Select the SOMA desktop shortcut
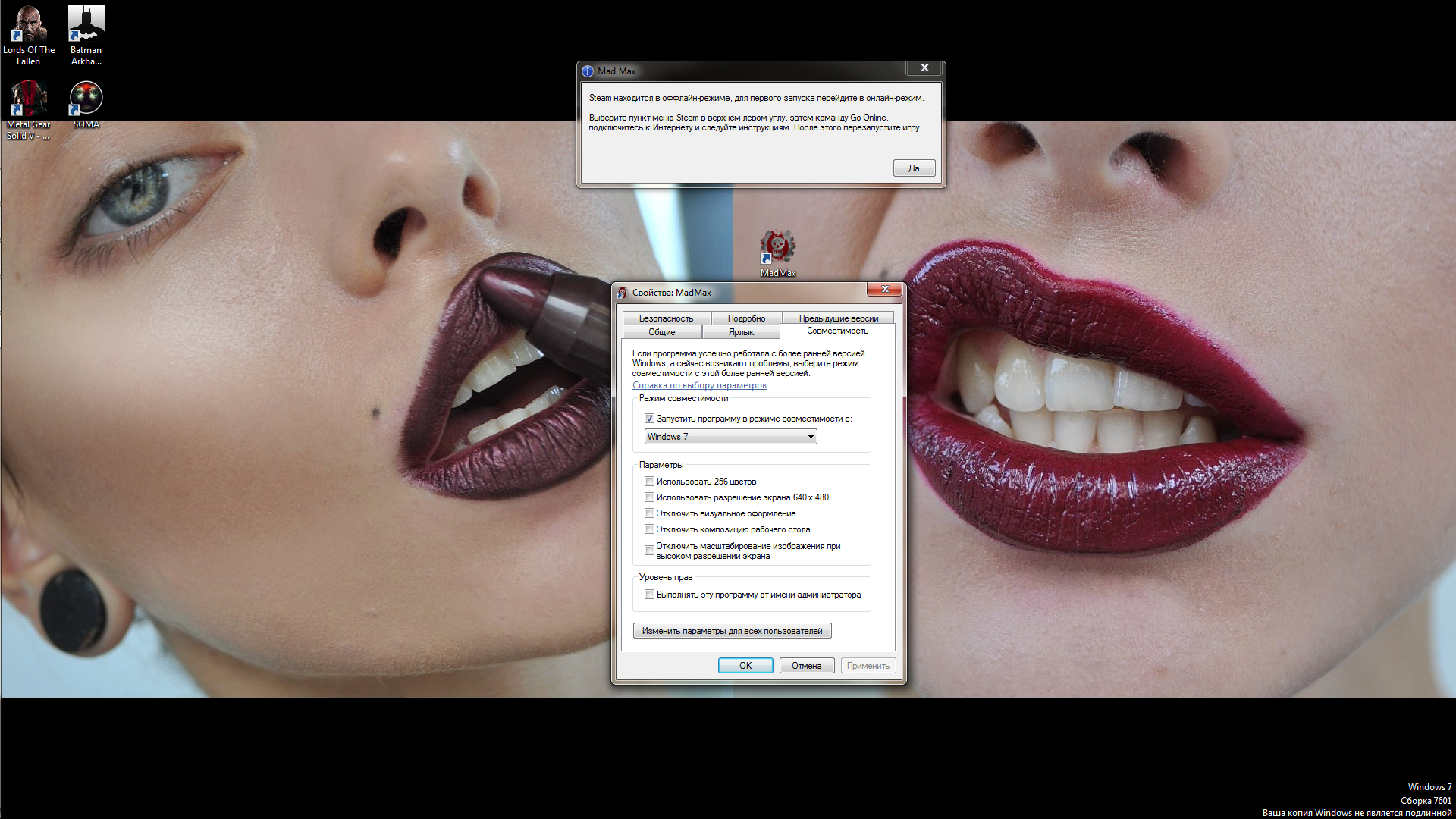Screen dimensions: 1456x819 click(86, 105)
